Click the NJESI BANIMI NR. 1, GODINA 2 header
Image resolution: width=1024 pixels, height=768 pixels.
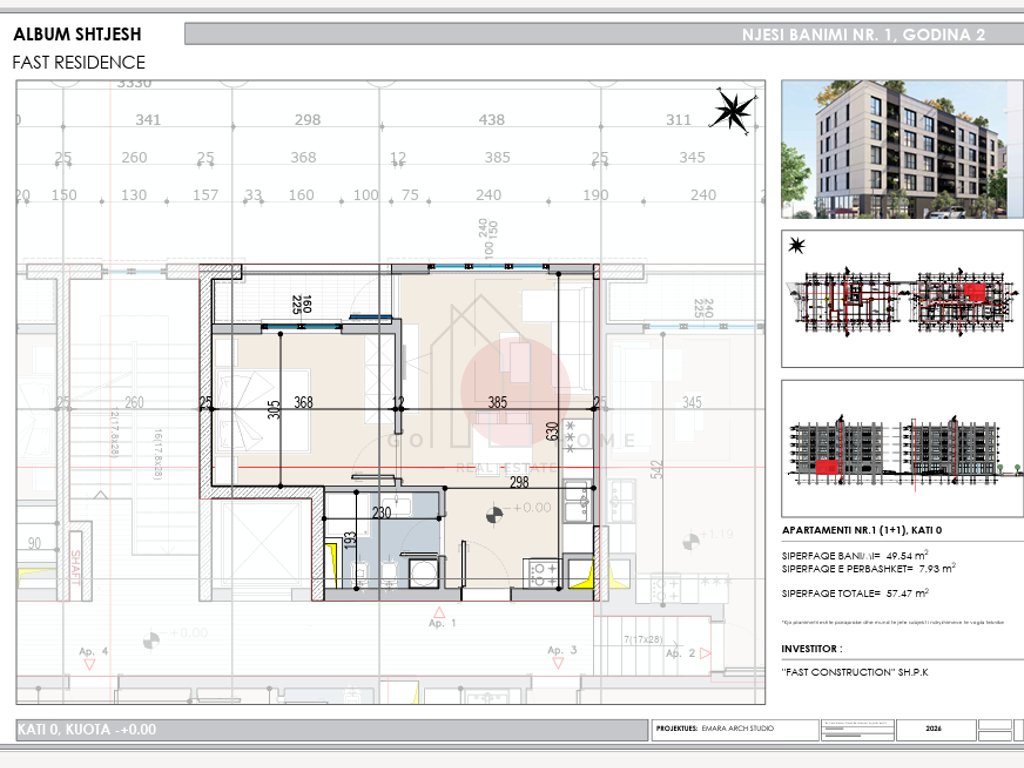[x=863, y=35]
